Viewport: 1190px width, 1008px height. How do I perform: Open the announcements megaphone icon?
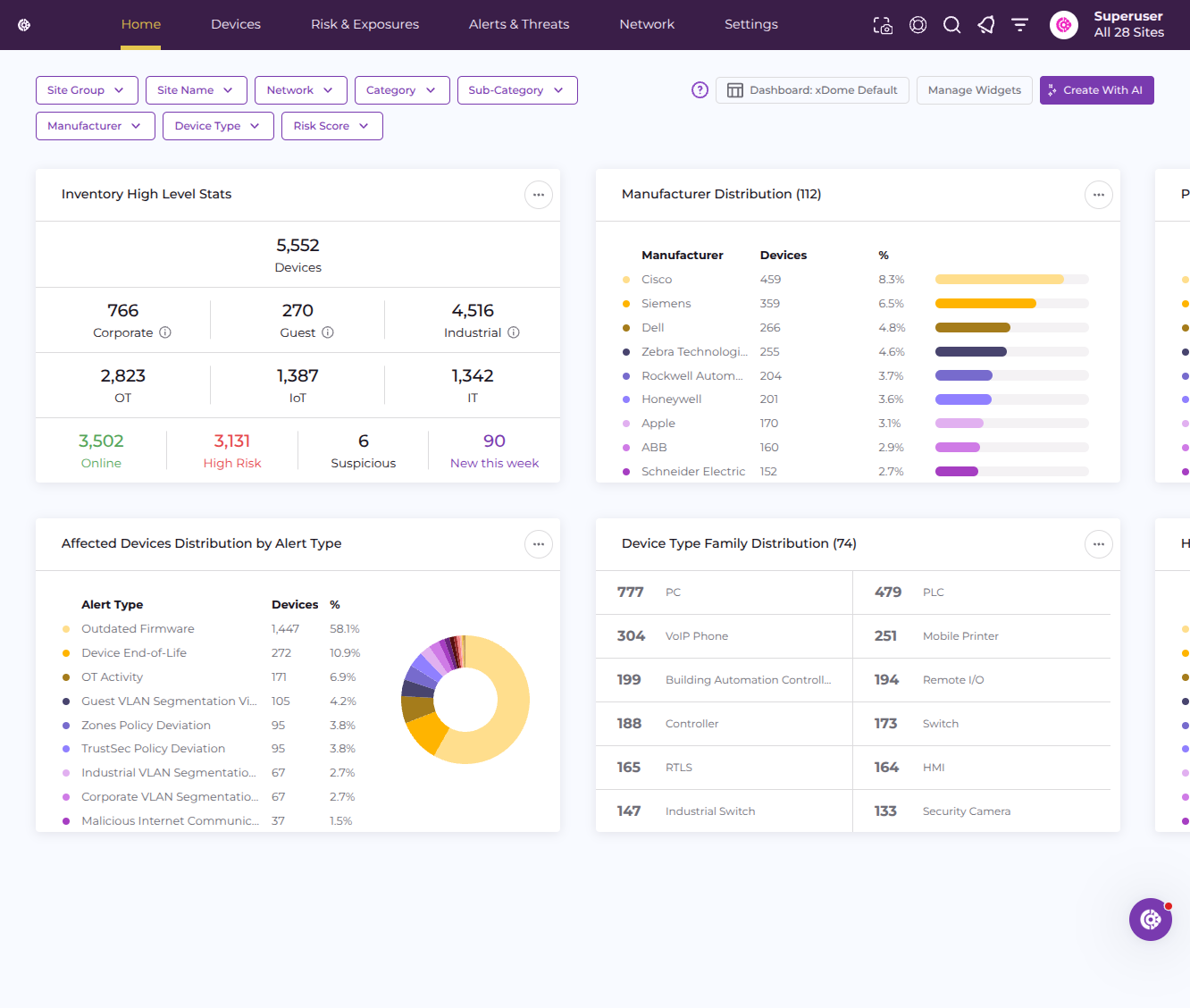click(986, 25)
